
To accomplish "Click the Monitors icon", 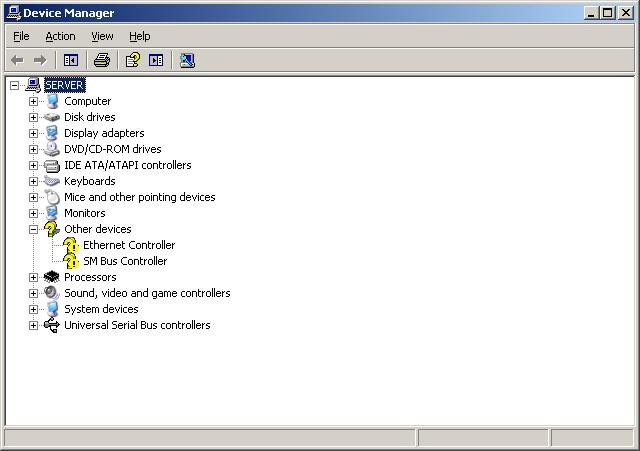I will point(52,213).
